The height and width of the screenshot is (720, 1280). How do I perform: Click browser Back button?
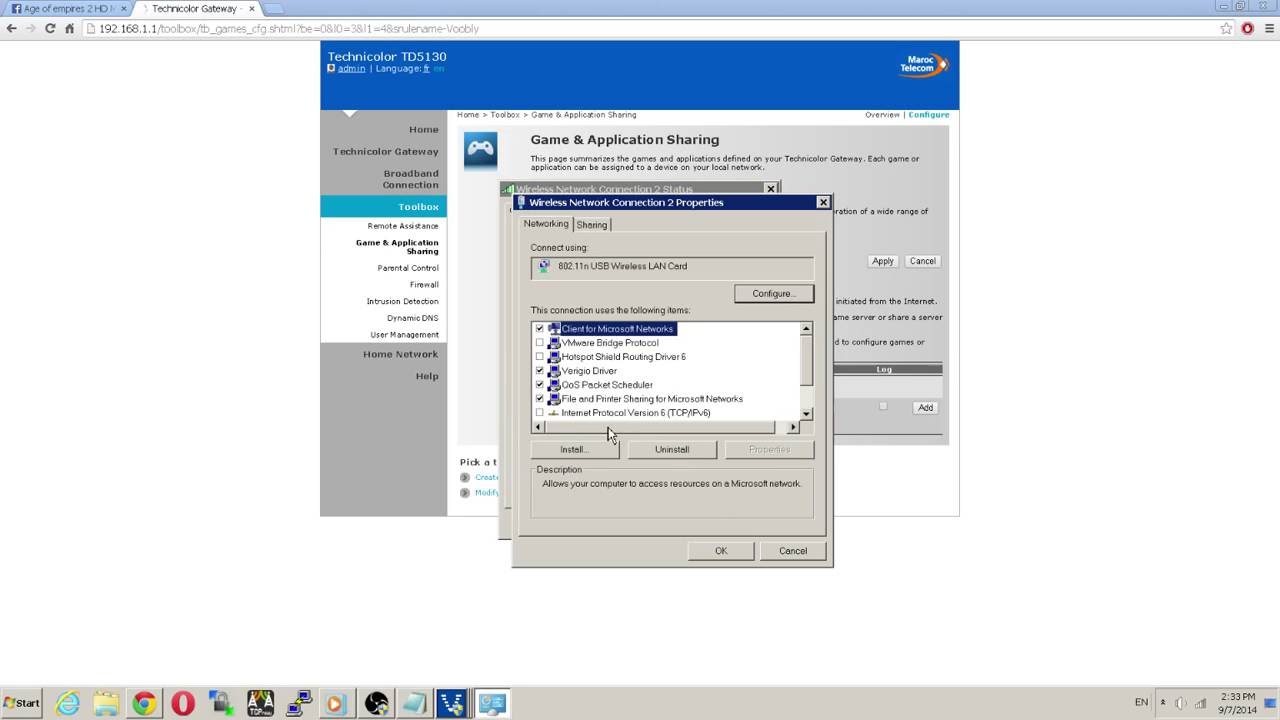(11, 28)
